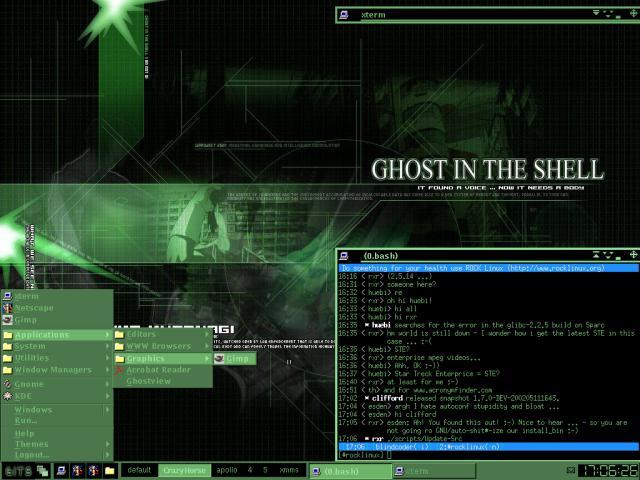Open Gimp listed below Netscape in main menu

coord(57,320)
